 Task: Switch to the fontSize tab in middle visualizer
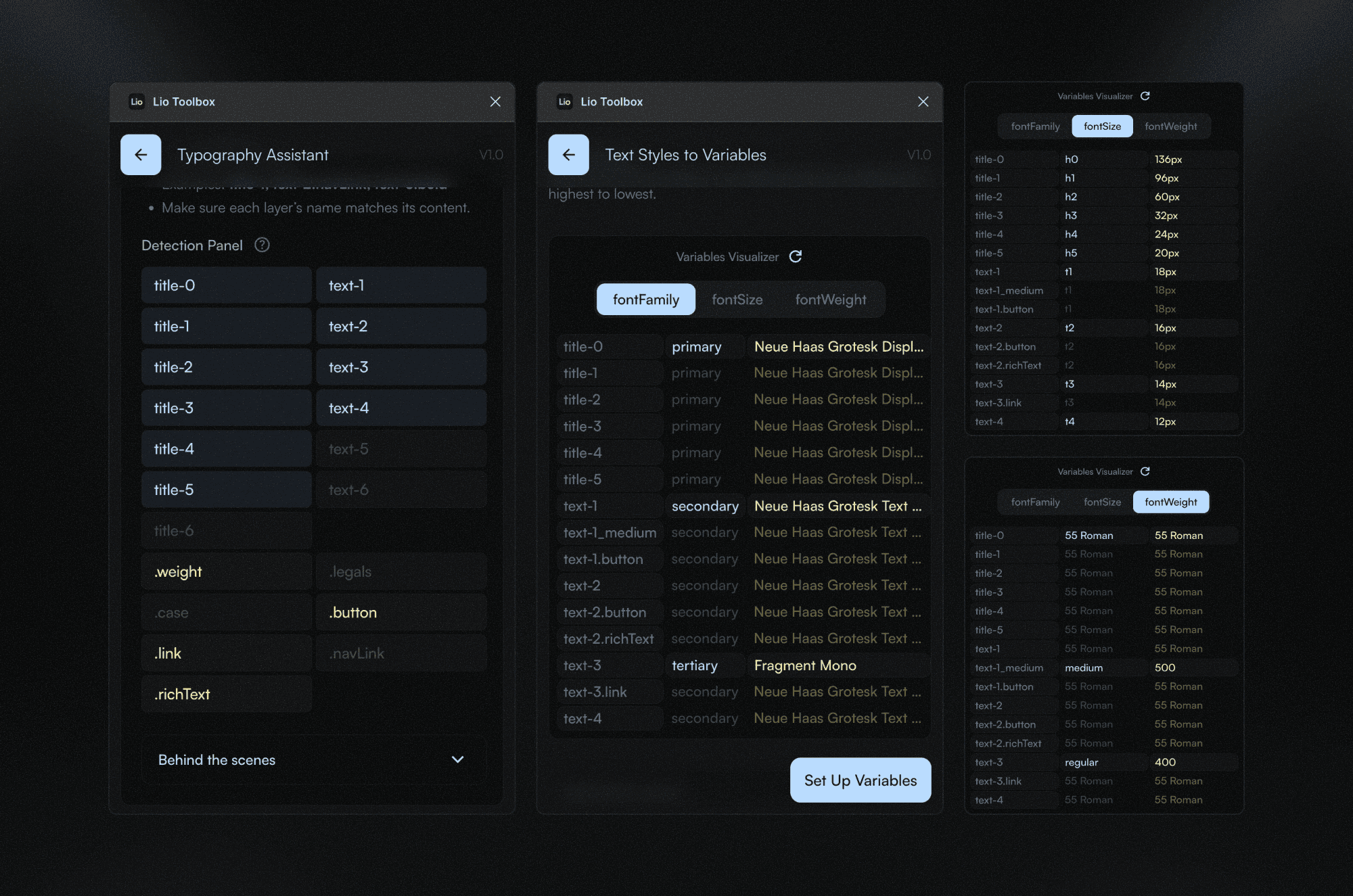coord(737,299)
